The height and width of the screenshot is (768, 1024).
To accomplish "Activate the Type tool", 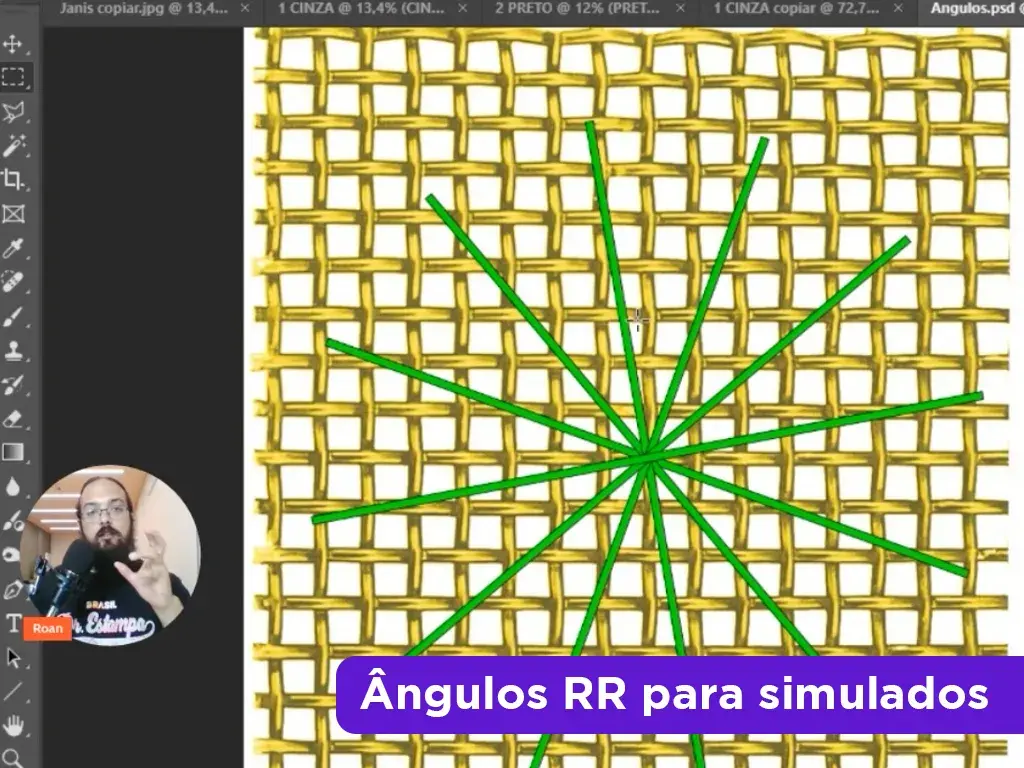I will pyautogui.click(x=13, y=625).
